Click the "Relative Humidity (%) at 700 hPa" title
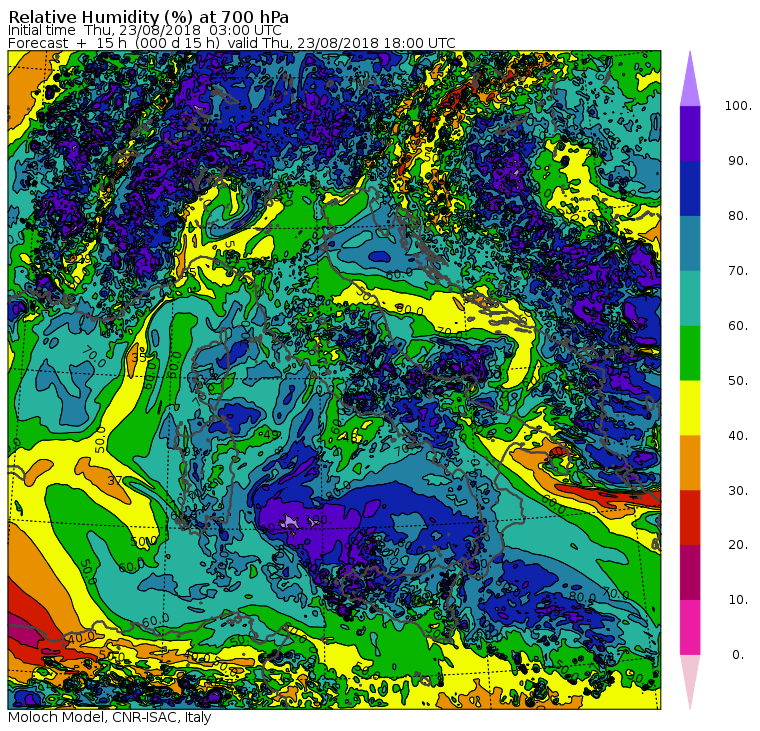The width and height of the screenshot is (760, 731). 149,17
